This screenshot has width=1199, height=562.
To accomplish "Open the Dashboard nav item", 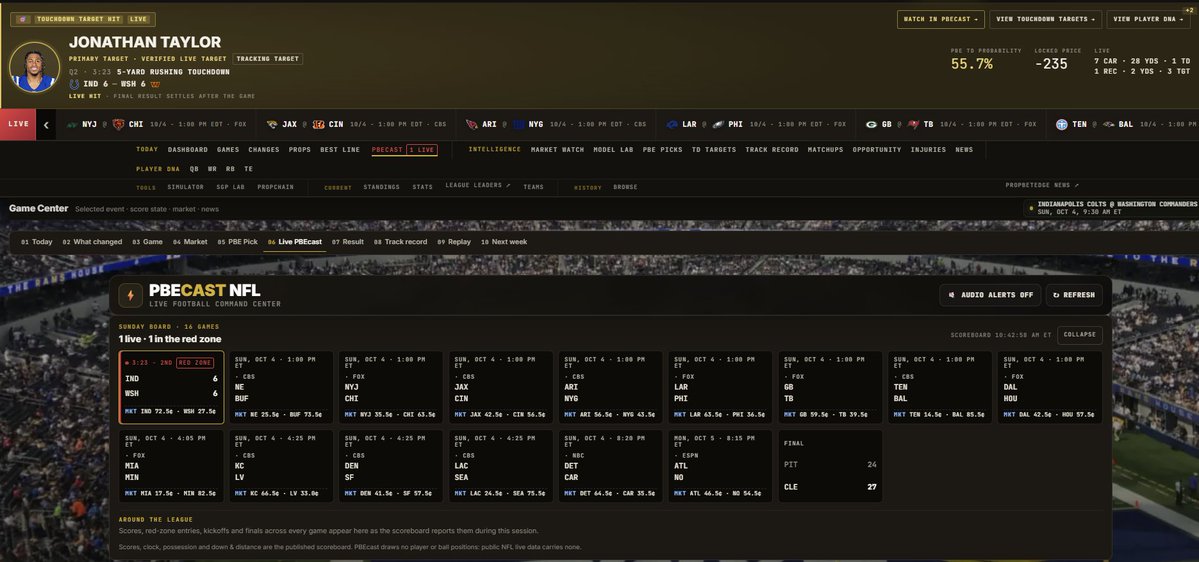I will point(187,150).
